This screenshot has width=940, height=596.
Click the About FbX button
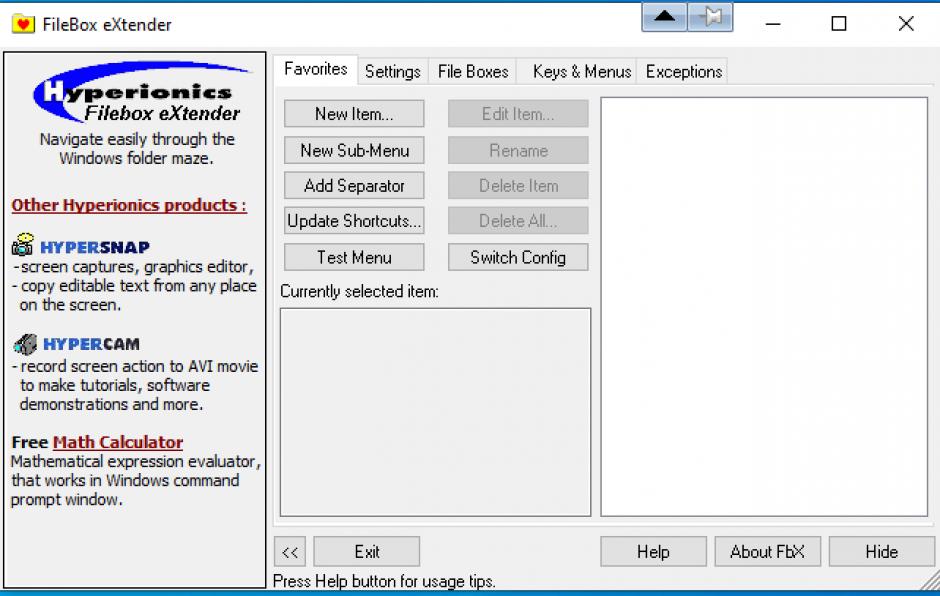pyautogui.click(x=767, y=552)
